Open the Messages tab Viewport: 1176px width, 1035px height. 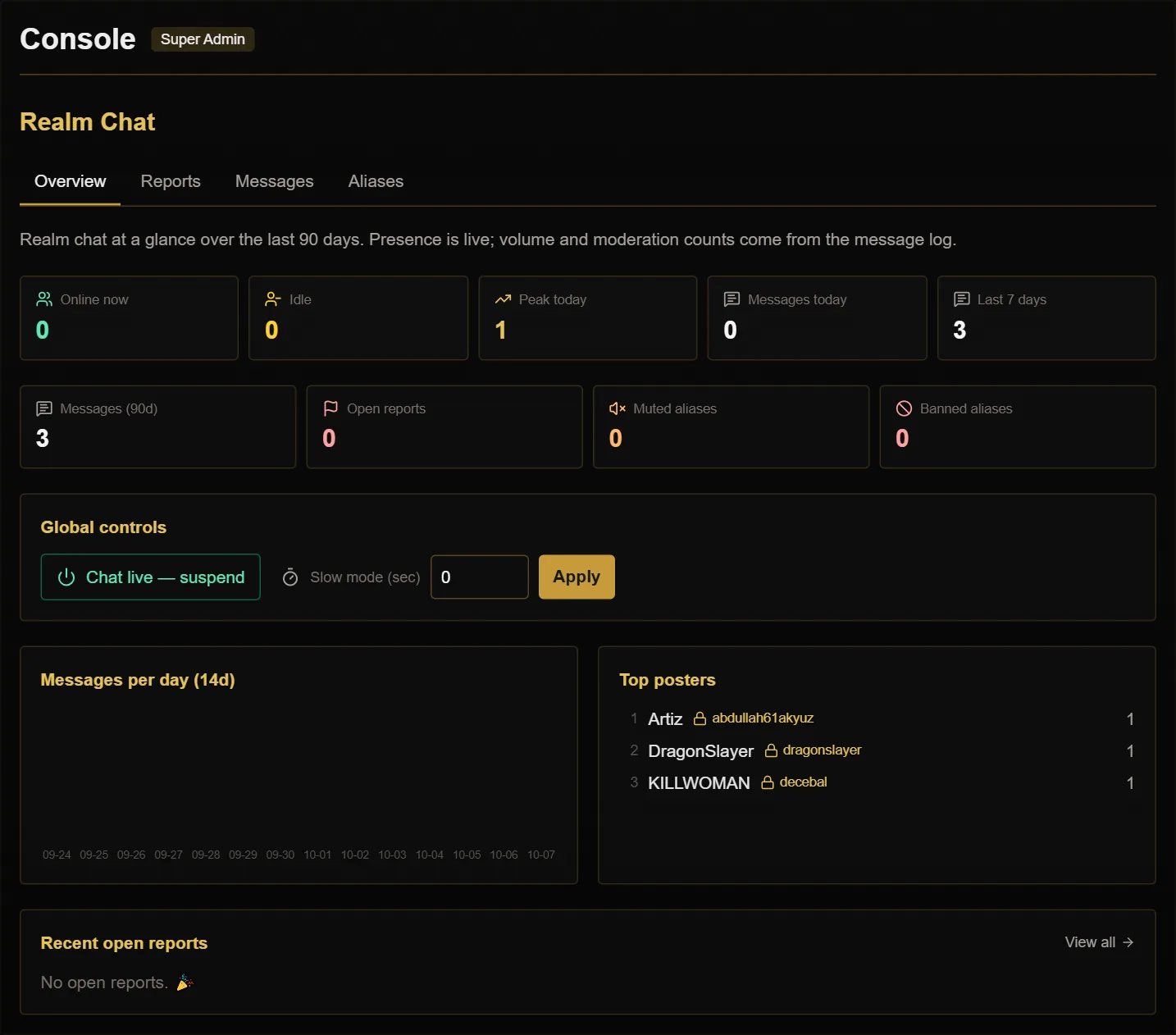click(x=275, y=181)
